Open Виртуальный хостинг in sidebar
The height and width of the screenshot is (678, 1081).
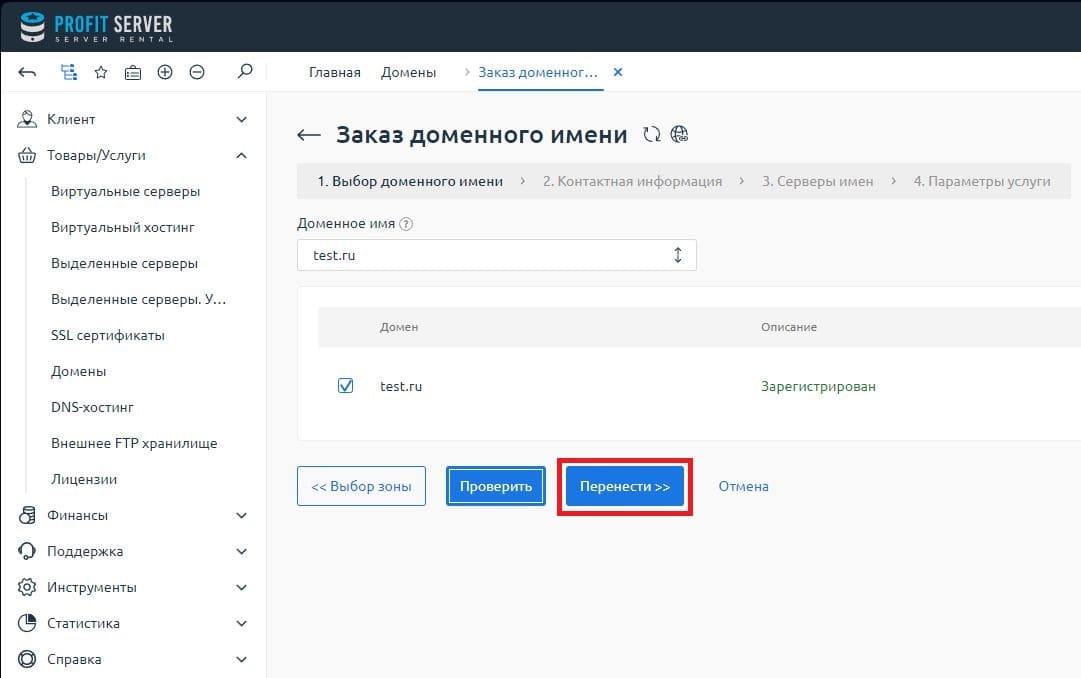click(123, 227)
